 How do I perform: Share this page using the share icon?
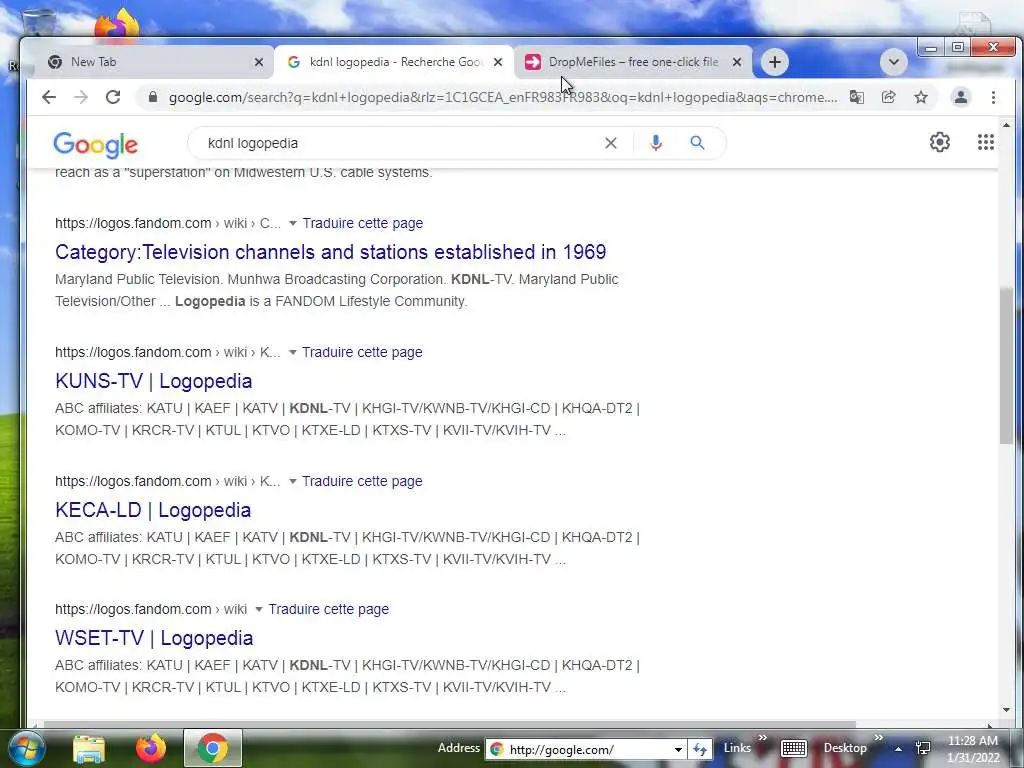click(x=888, y=97)
